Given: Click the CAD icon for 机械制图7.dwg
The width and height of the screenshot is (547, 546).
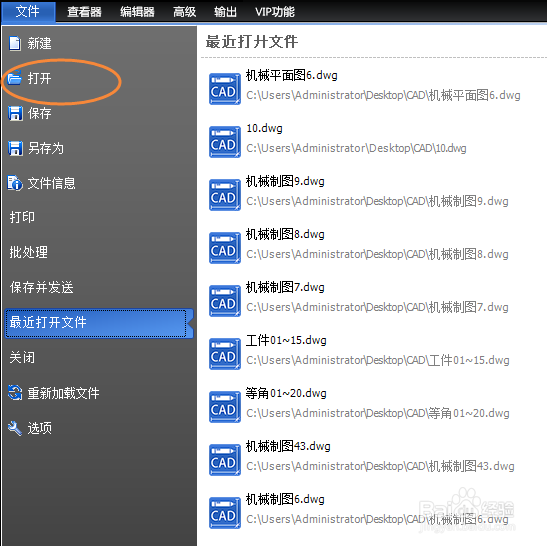Looking at the screenshot, I should point(225,301).
